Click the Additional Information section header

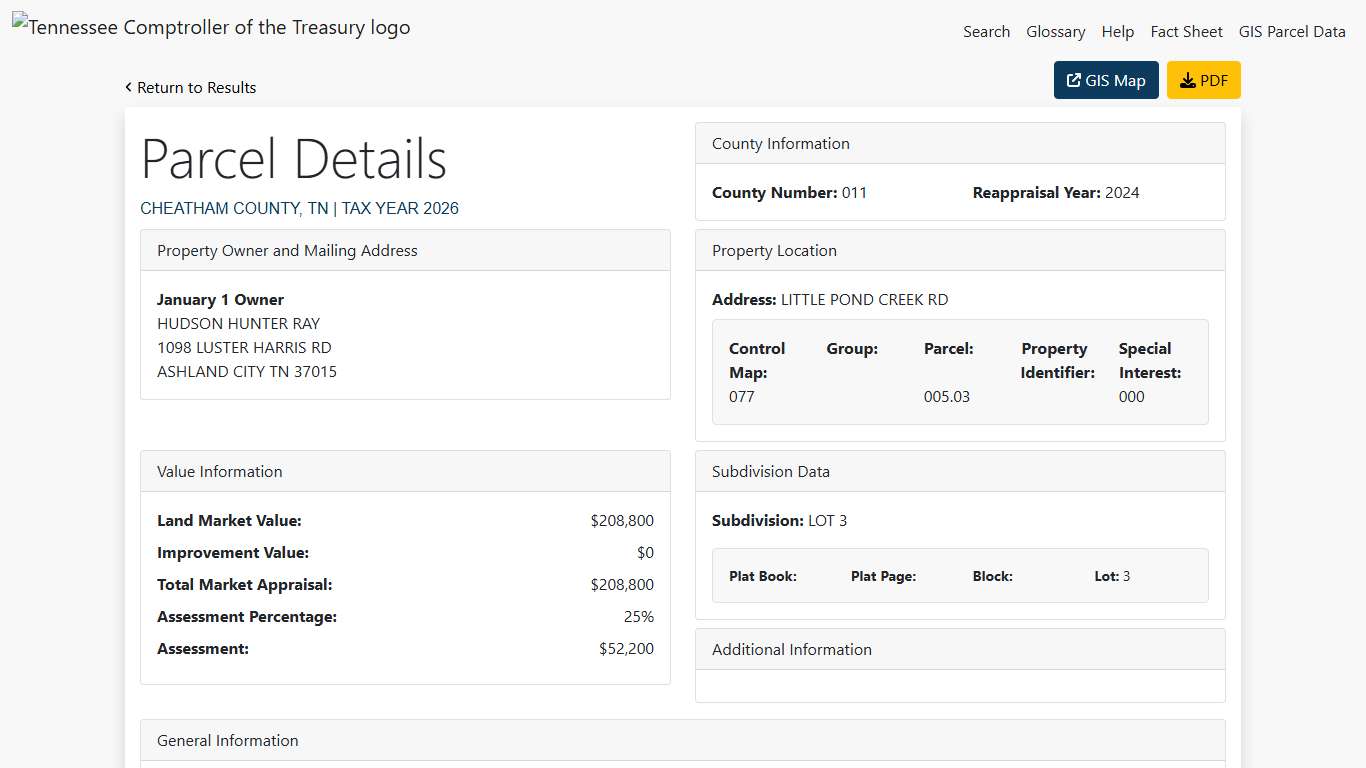(x=792, y=649)
